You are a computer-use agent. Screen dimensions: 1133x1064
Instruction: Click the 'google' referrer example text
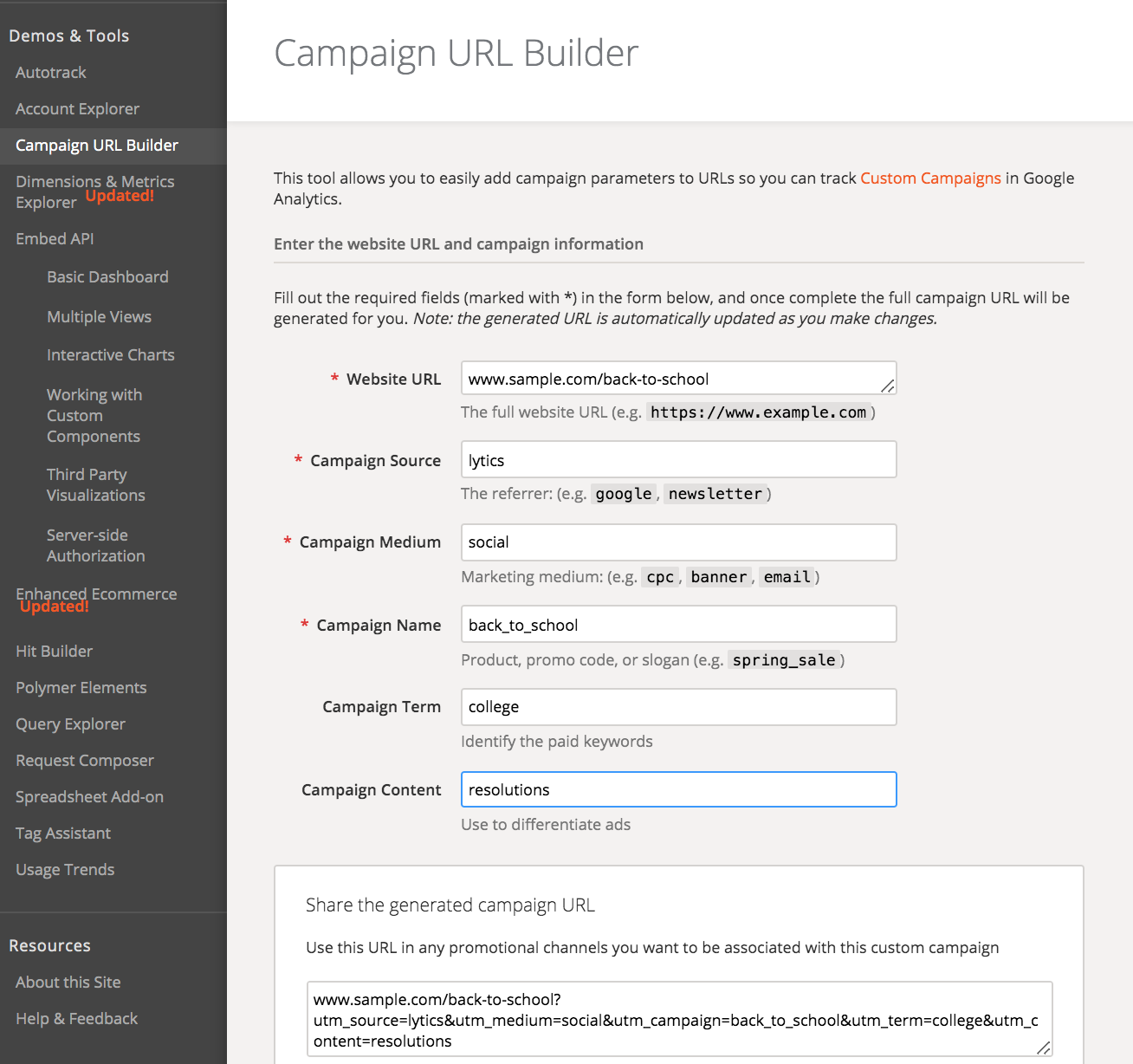(624, 494)
